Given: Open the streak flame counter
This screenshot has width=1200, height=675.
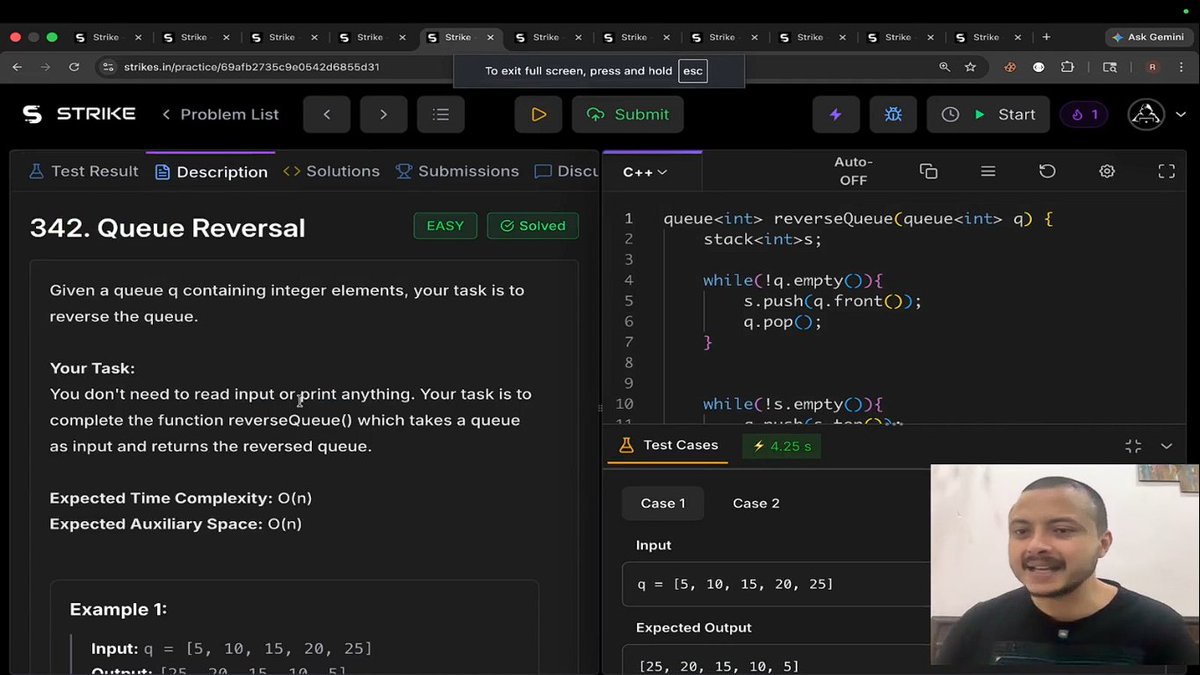Looking at the screenshot, I should click(1085, 114).
